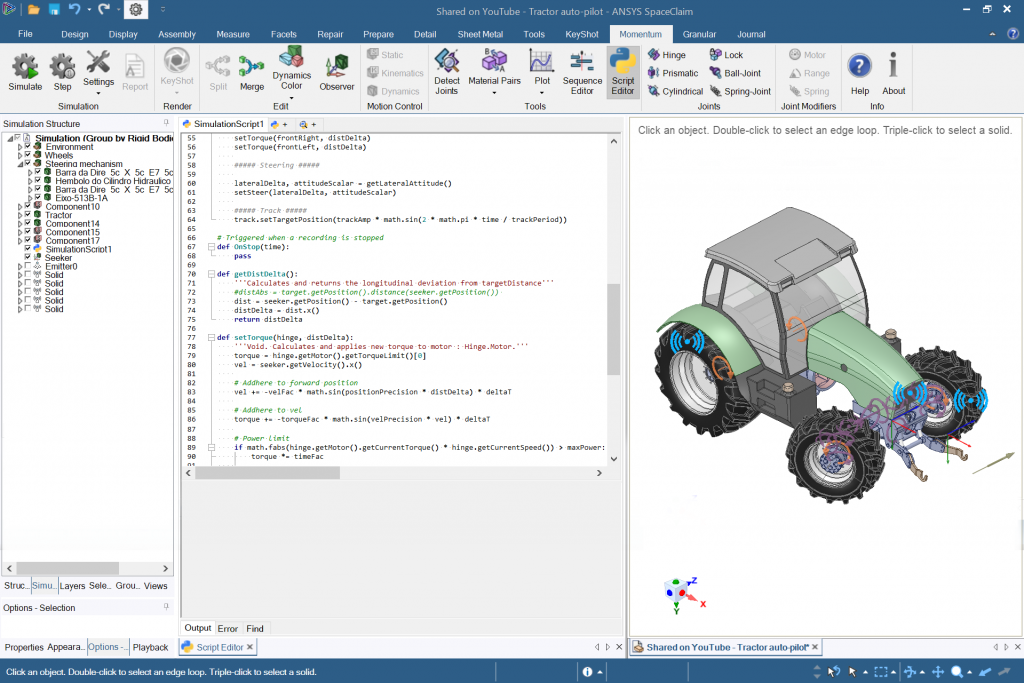Open the Plot tool

pyautogui.click(x=542, y=72)
